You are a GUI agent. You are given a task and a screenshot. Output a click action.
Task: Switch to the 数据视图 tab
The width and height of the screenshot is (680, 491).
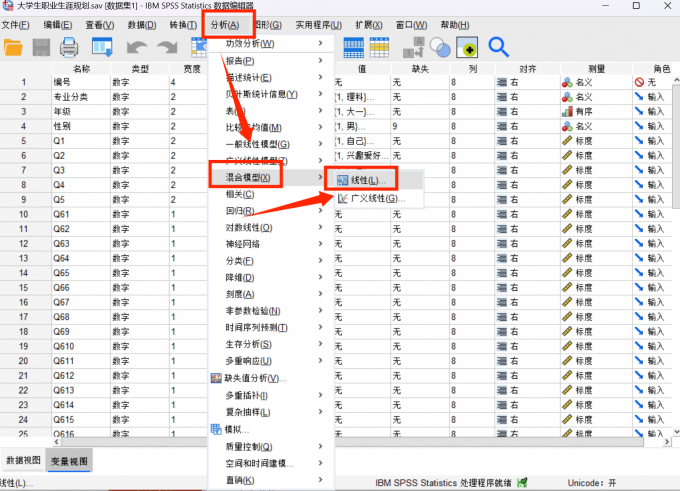pos(23,460)
